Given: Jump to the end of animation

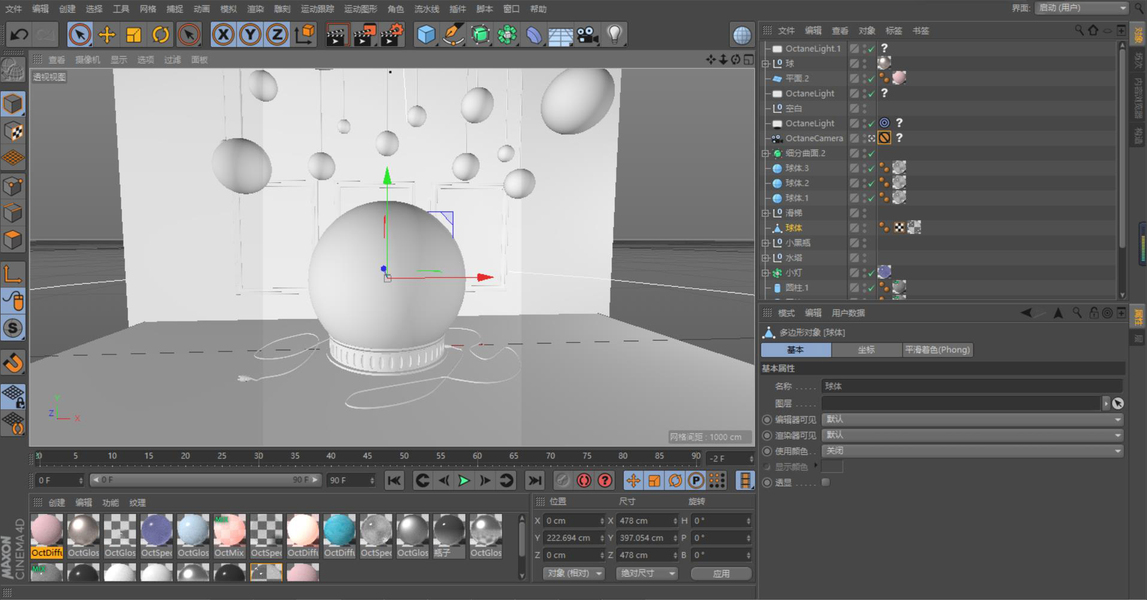Looking at the screenshot, I should [535, 480].
